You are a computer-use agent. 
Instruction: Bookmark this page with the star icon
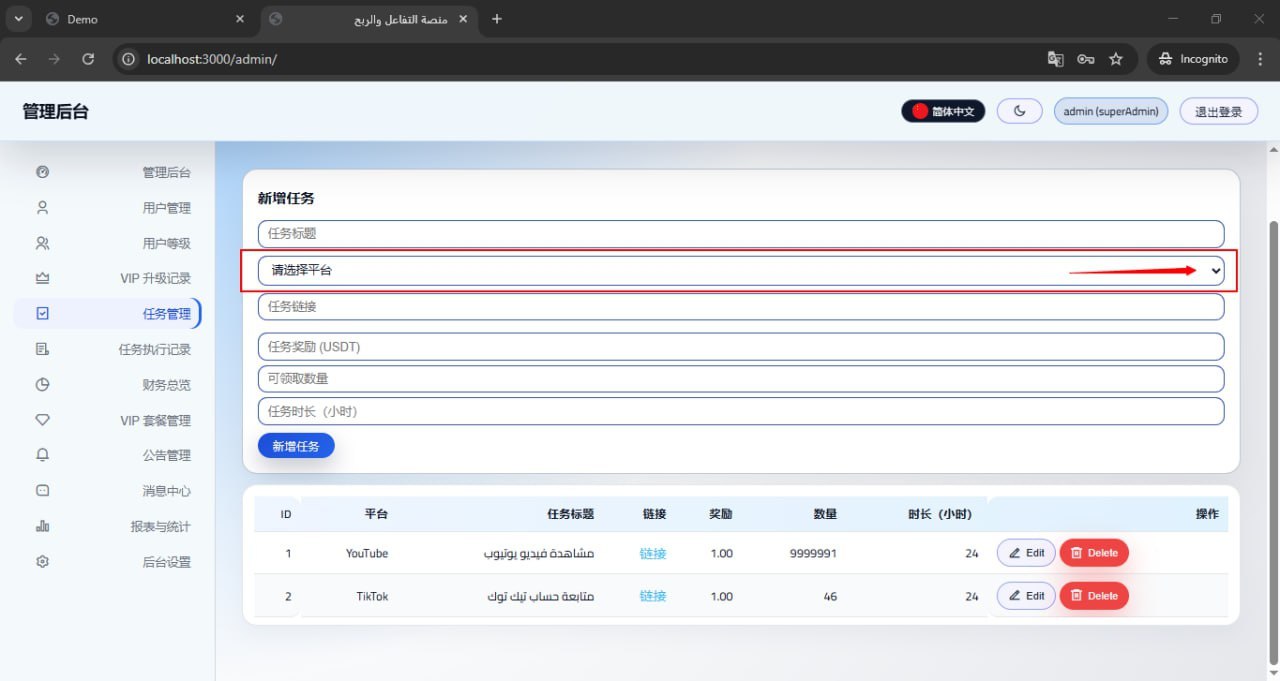[1116, 59]
